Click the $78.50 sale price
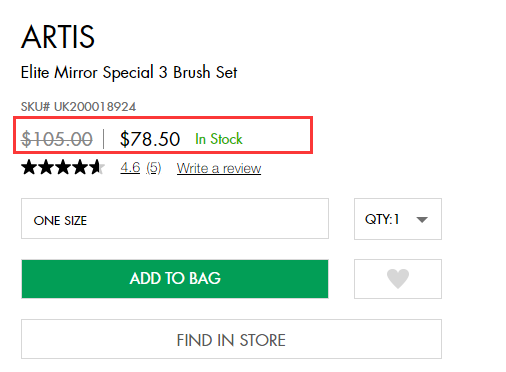506x372 pixels. click(150, 139)
